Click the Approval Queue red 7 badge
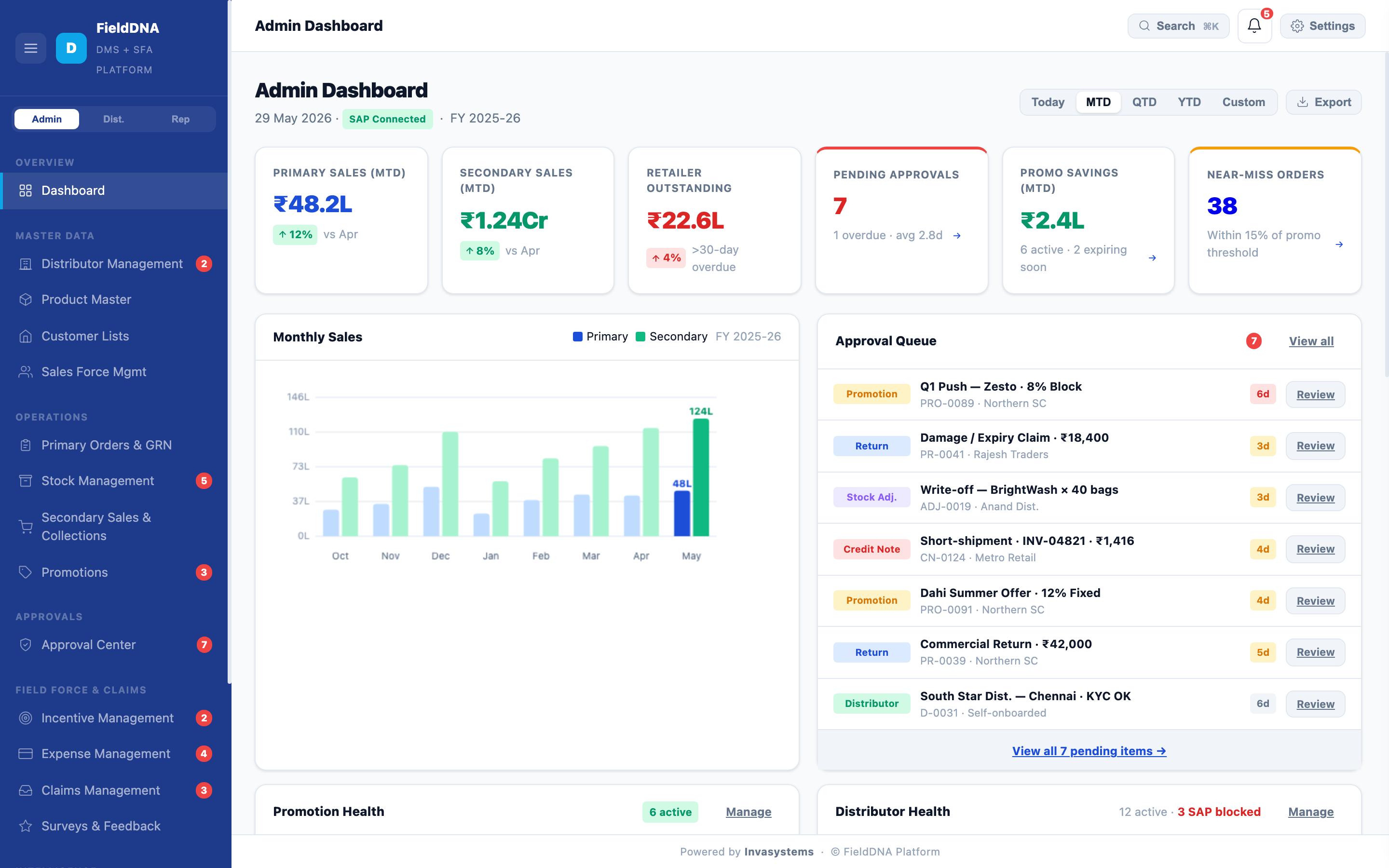The width and height of the screenshot is (1389, 868). (x=1253, y=341)
